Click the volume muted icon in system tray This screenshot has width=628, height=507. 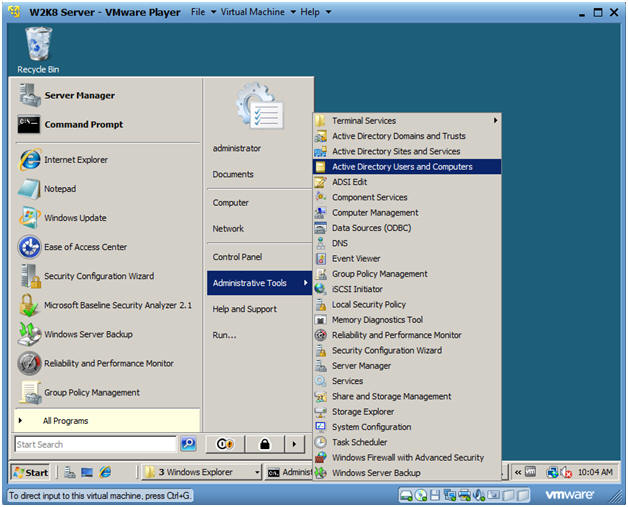coord(566,473)
